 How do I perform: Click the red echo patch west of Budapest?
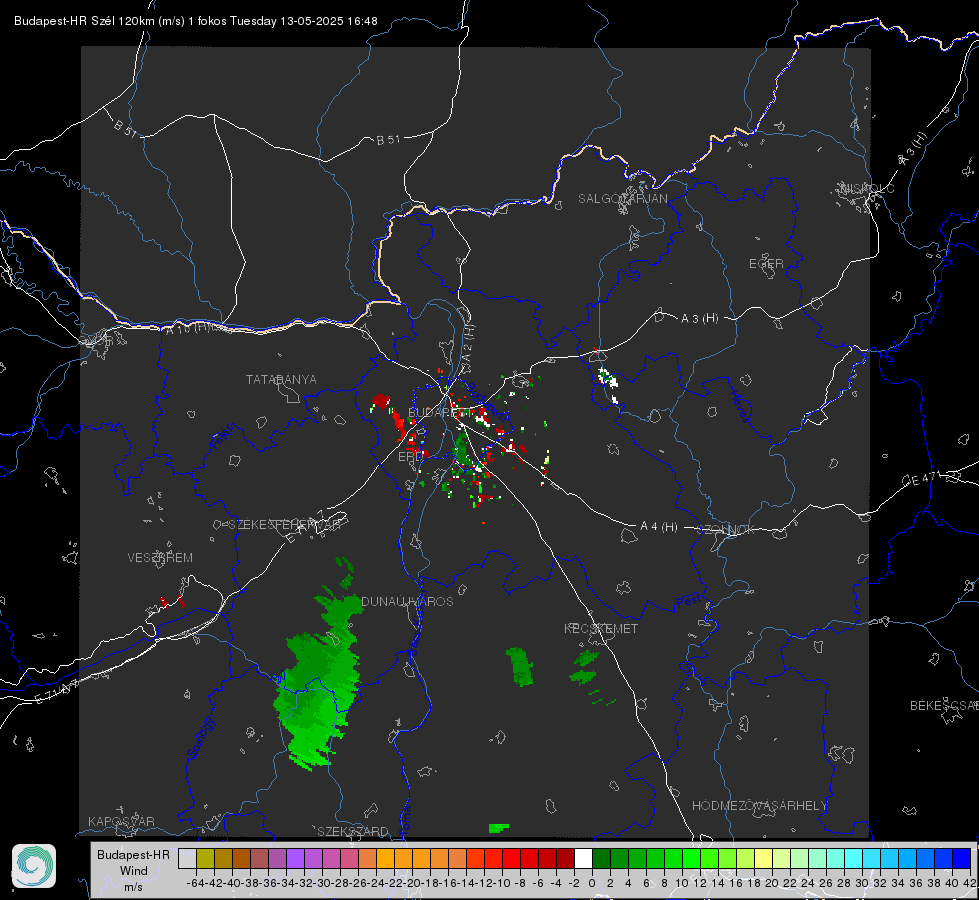(x=381, y=401)
